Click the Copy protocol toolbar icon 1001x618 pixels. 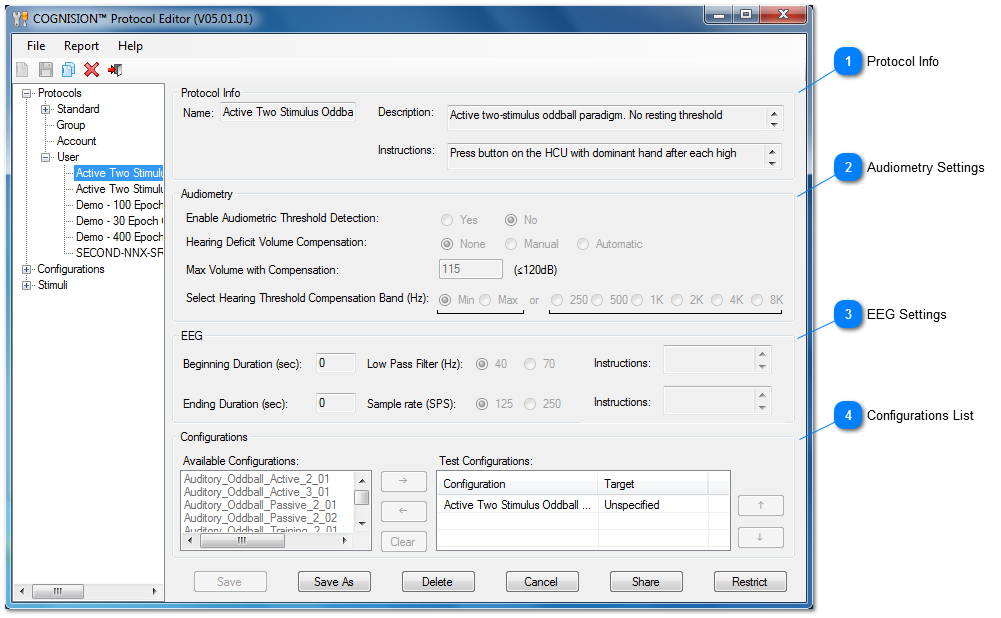(68, 70)
